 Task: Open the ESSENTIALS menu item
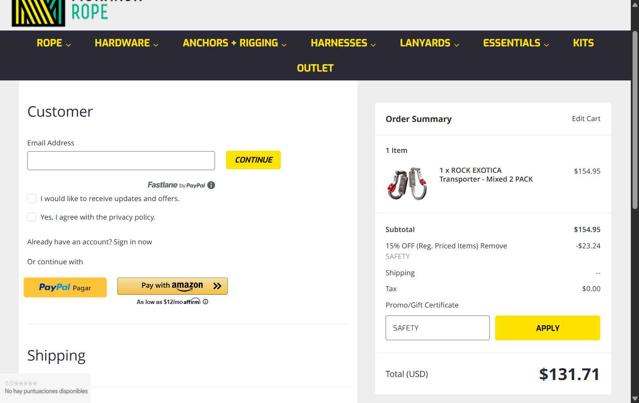tap(511, 43)
